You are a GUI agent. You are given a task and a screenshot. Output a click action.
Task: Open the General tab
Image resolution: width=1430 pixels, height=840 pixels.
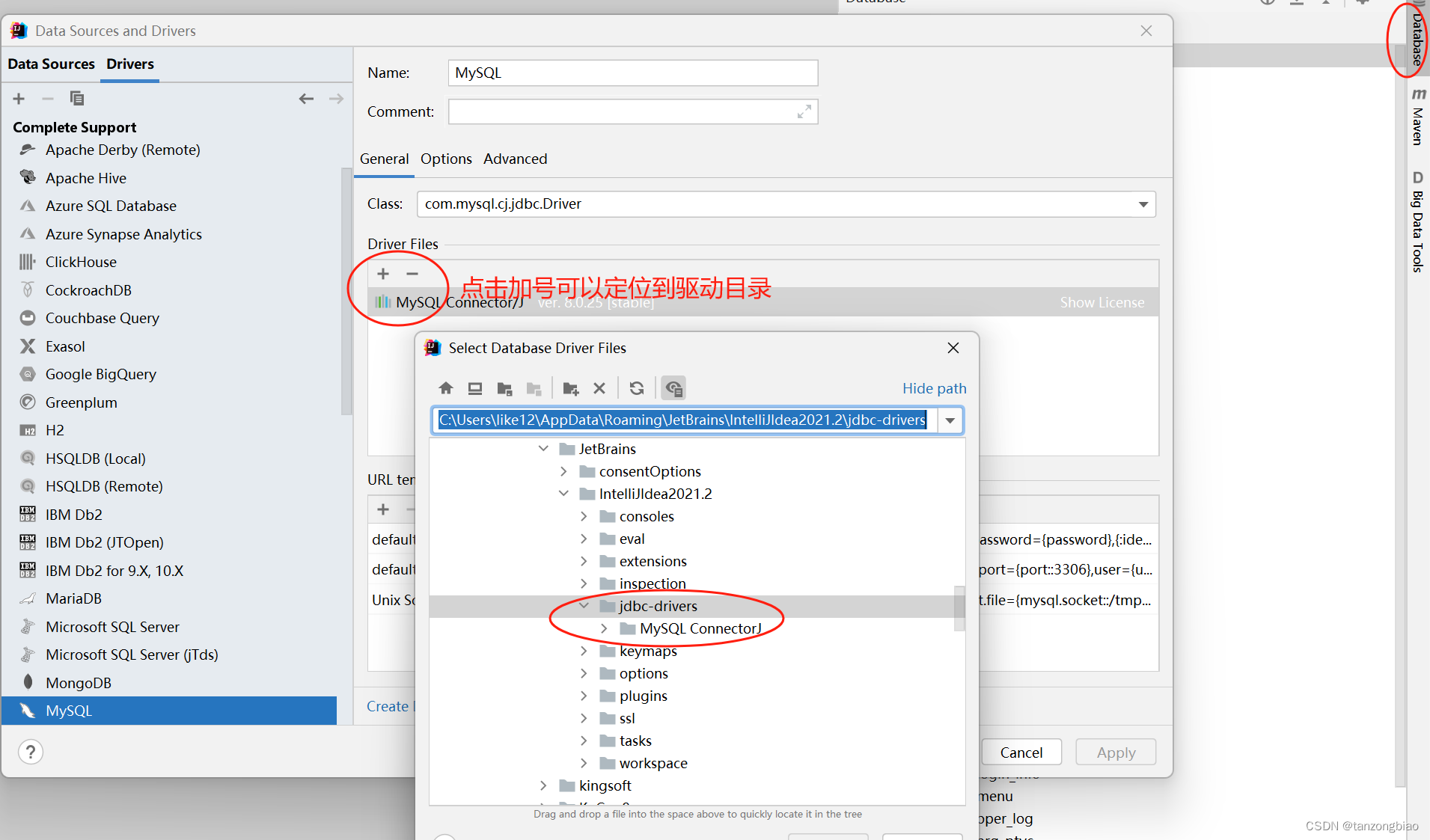[x=384, y=159]
